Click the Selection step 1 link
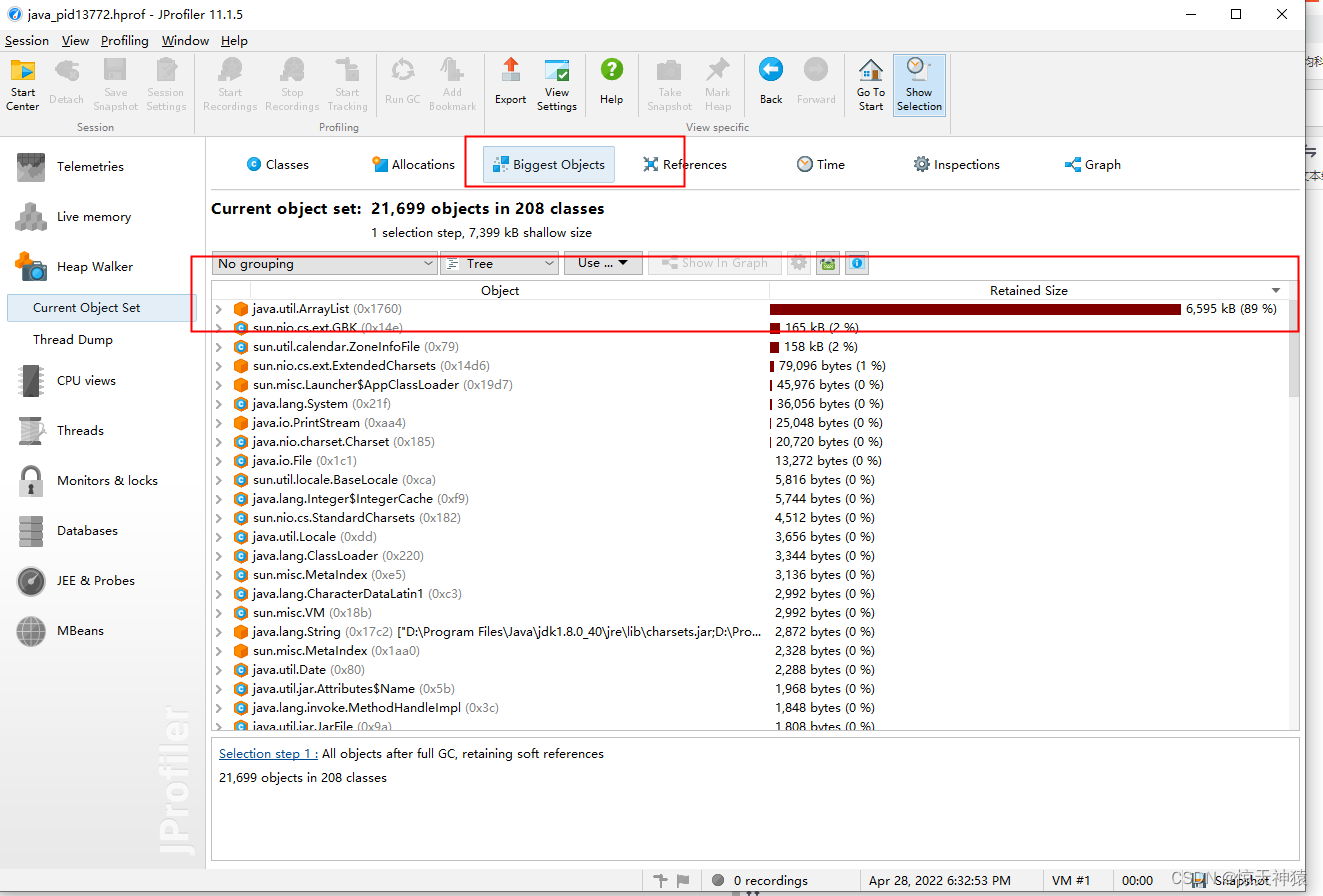This screenshot has width=1323, height=896. [268, 754]
